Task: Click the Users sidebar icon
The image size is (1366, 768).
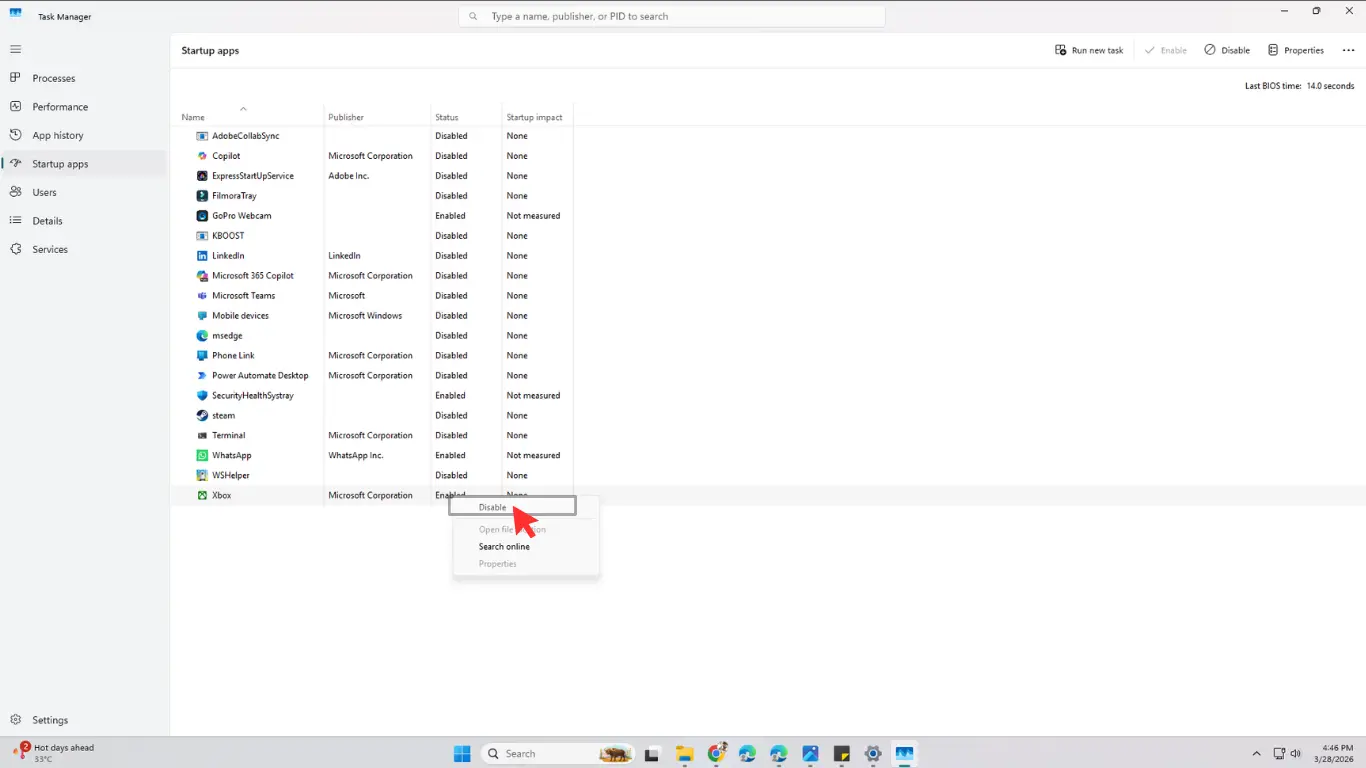Action: click(x=15, y=192)
